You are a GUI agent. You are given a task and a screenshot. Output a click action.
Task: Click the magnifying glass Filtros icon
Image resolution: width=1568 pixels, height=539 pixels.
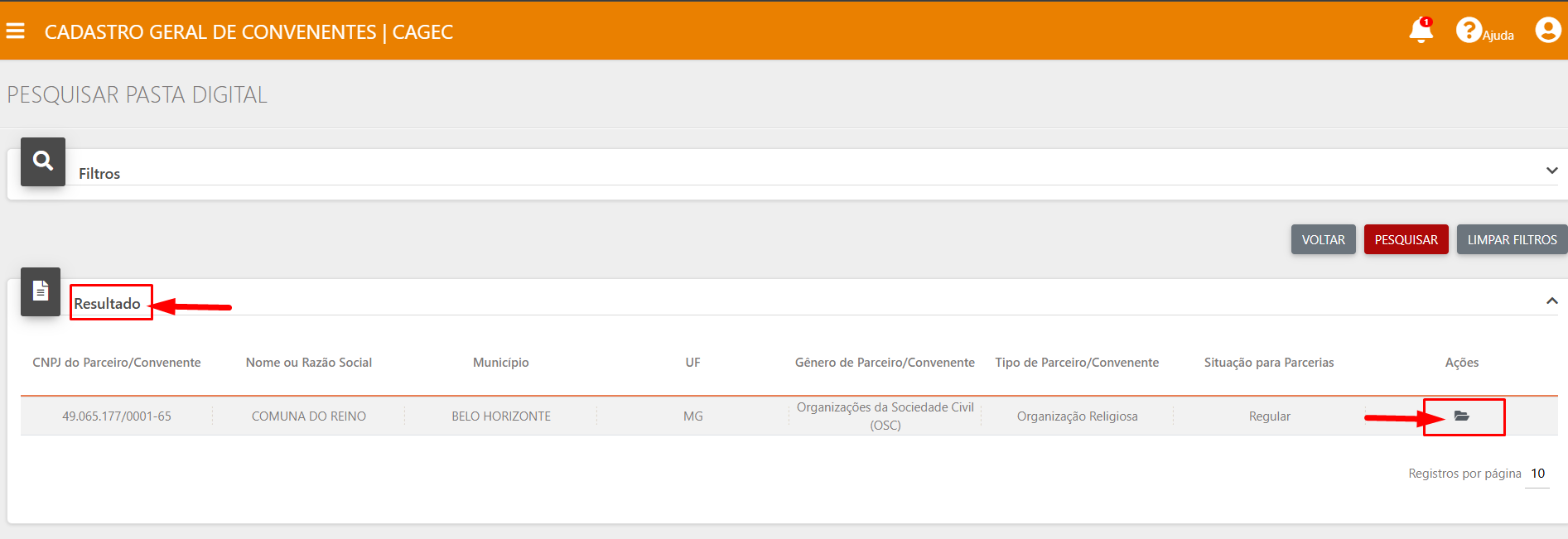43,161
